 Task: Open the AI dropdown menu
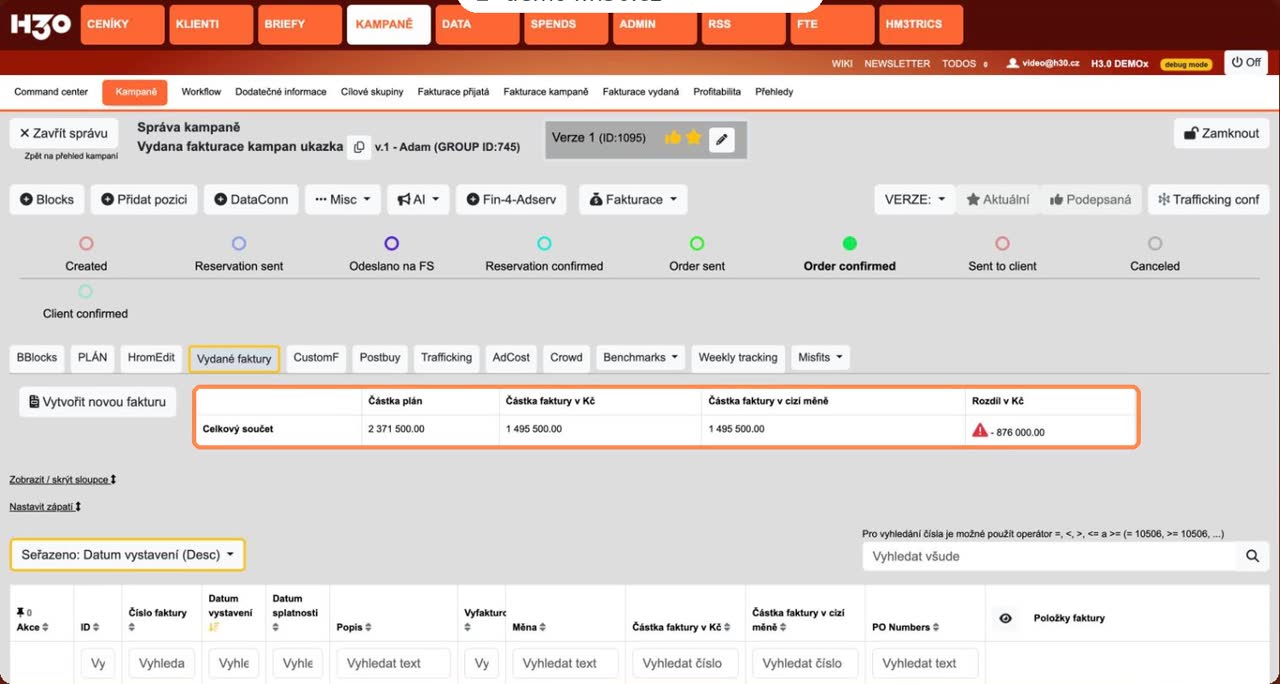pos(419,199)
